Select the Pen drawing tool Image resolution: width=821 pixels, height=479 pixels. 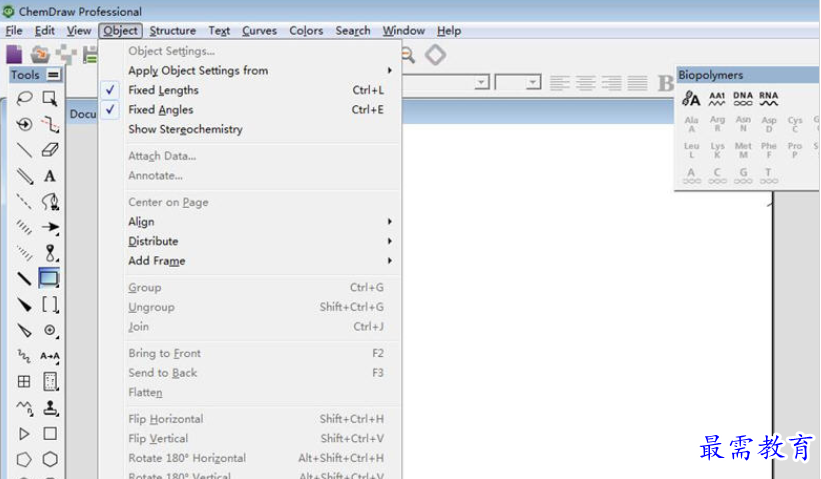[50, 202]
